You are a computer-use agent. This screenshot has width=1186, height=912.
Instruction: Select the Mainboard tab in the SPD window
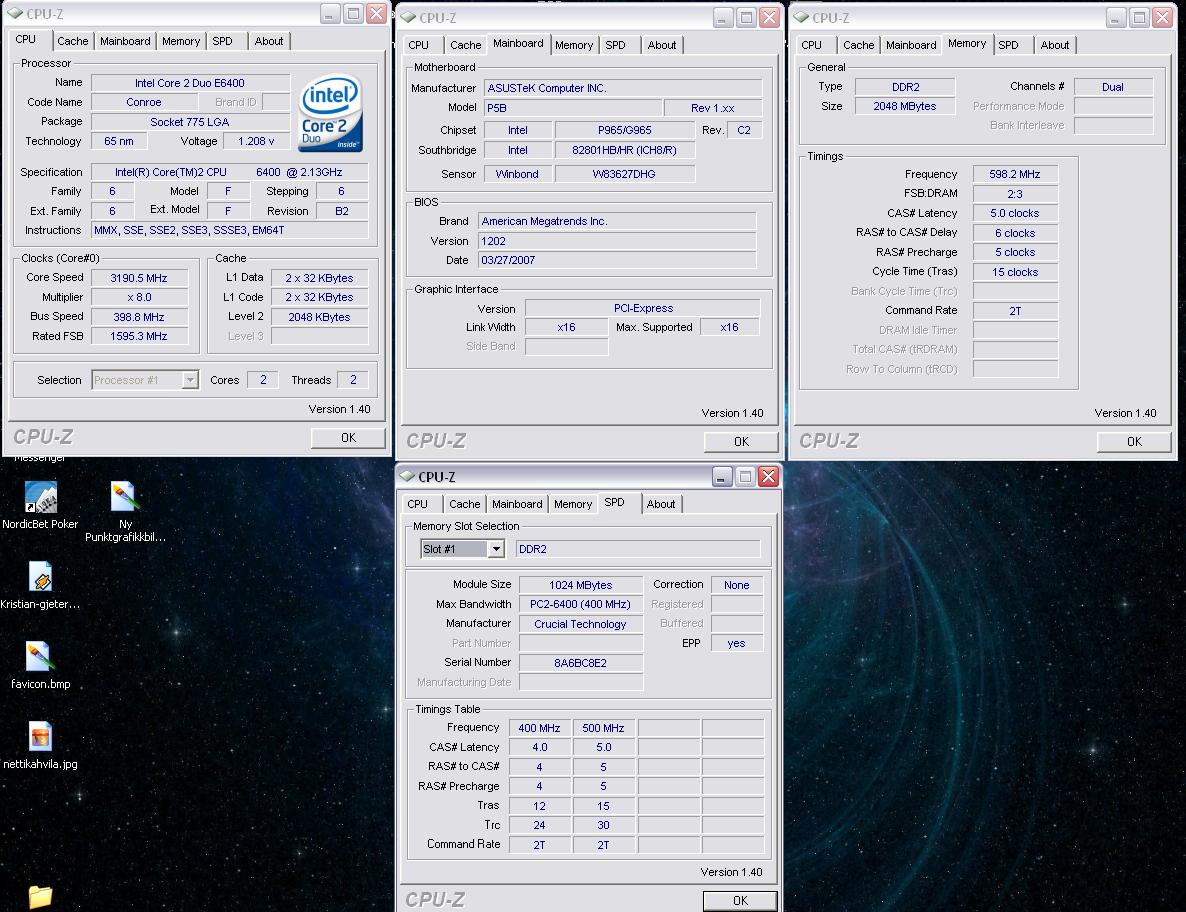(x=517, y=504)
